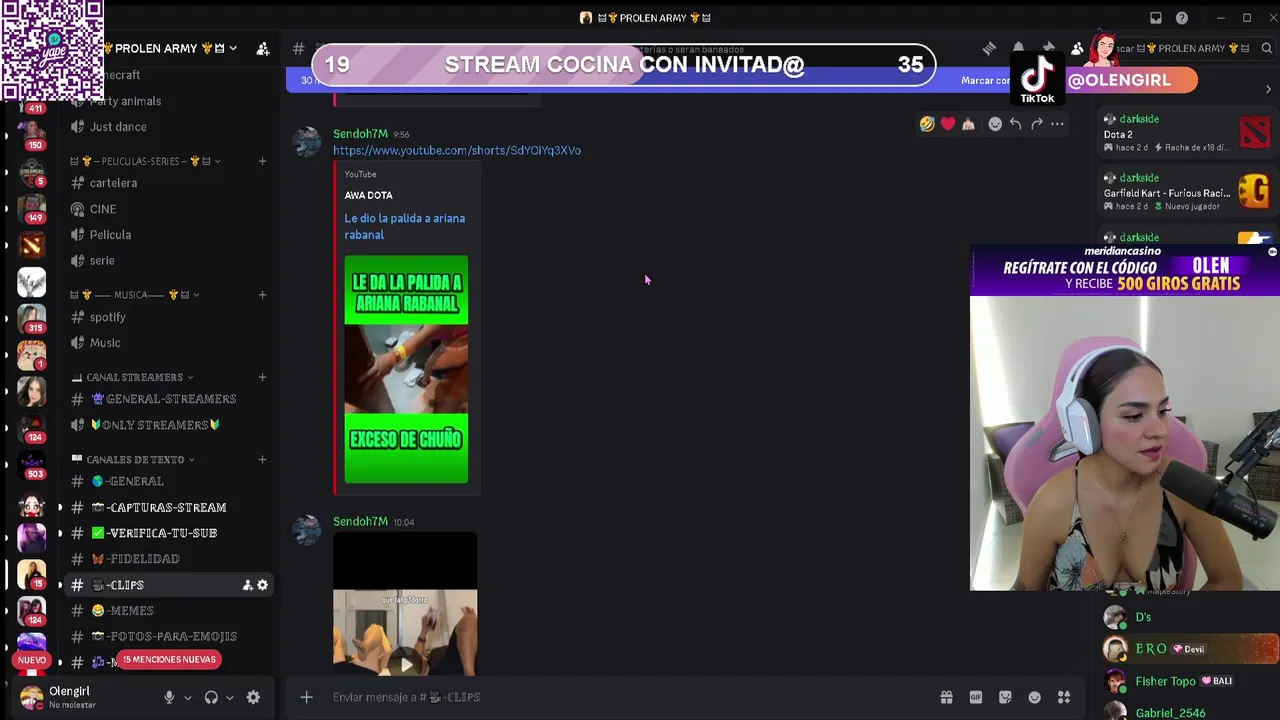Open the Gabriel_2546 member entry
Image resolution: width=1280 pixels, height=720 pixels.
pyautogui.click(x=1188, y=712)
